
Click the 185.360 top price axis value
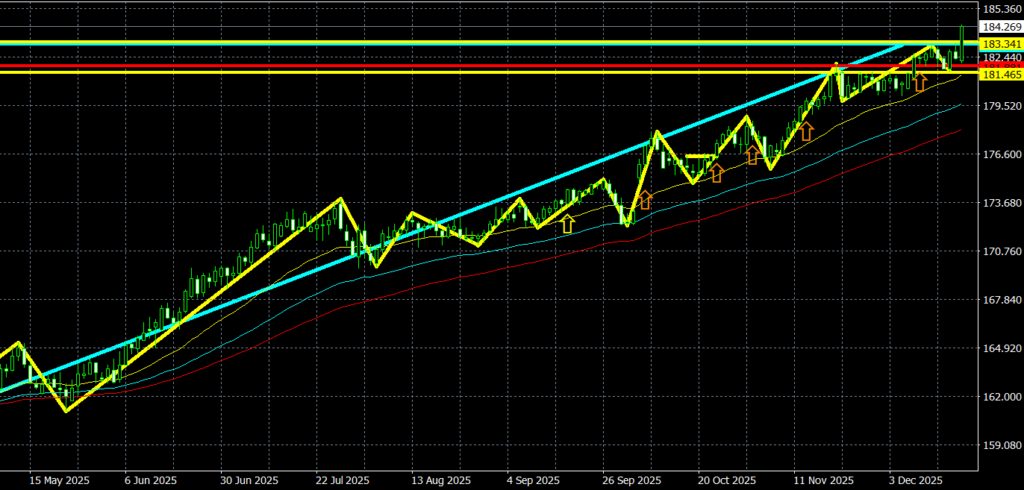1000,9
